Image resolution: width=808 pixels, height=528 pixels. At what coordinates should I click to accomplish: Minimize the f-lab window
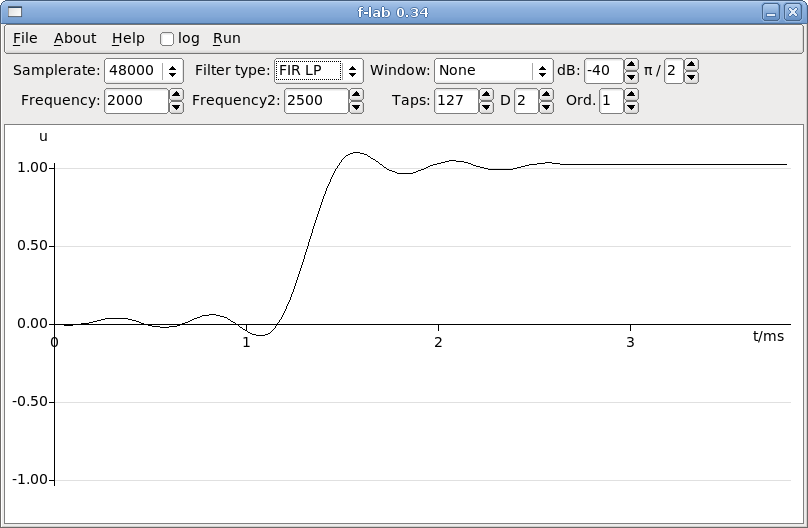pyautogui.click(x=771, y=12)
